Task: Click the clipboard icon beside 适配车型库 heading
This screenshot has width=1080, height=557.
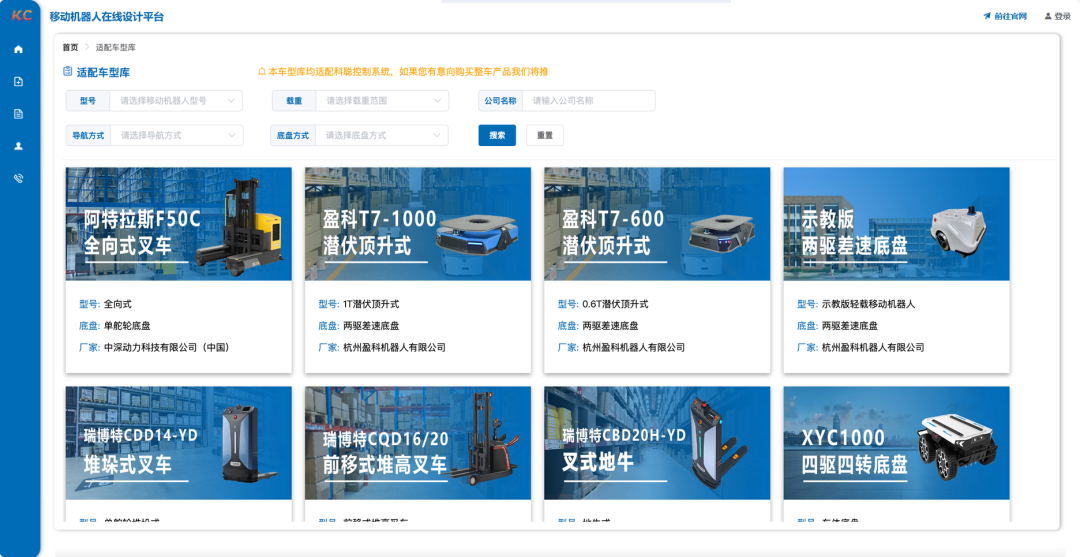Action: (68, 72)
